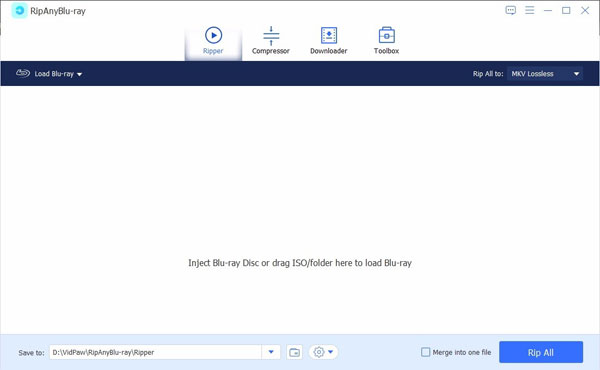This screenshot has height=370, width=600.
Task: Click the Save to path field
Action: [155, 352]
